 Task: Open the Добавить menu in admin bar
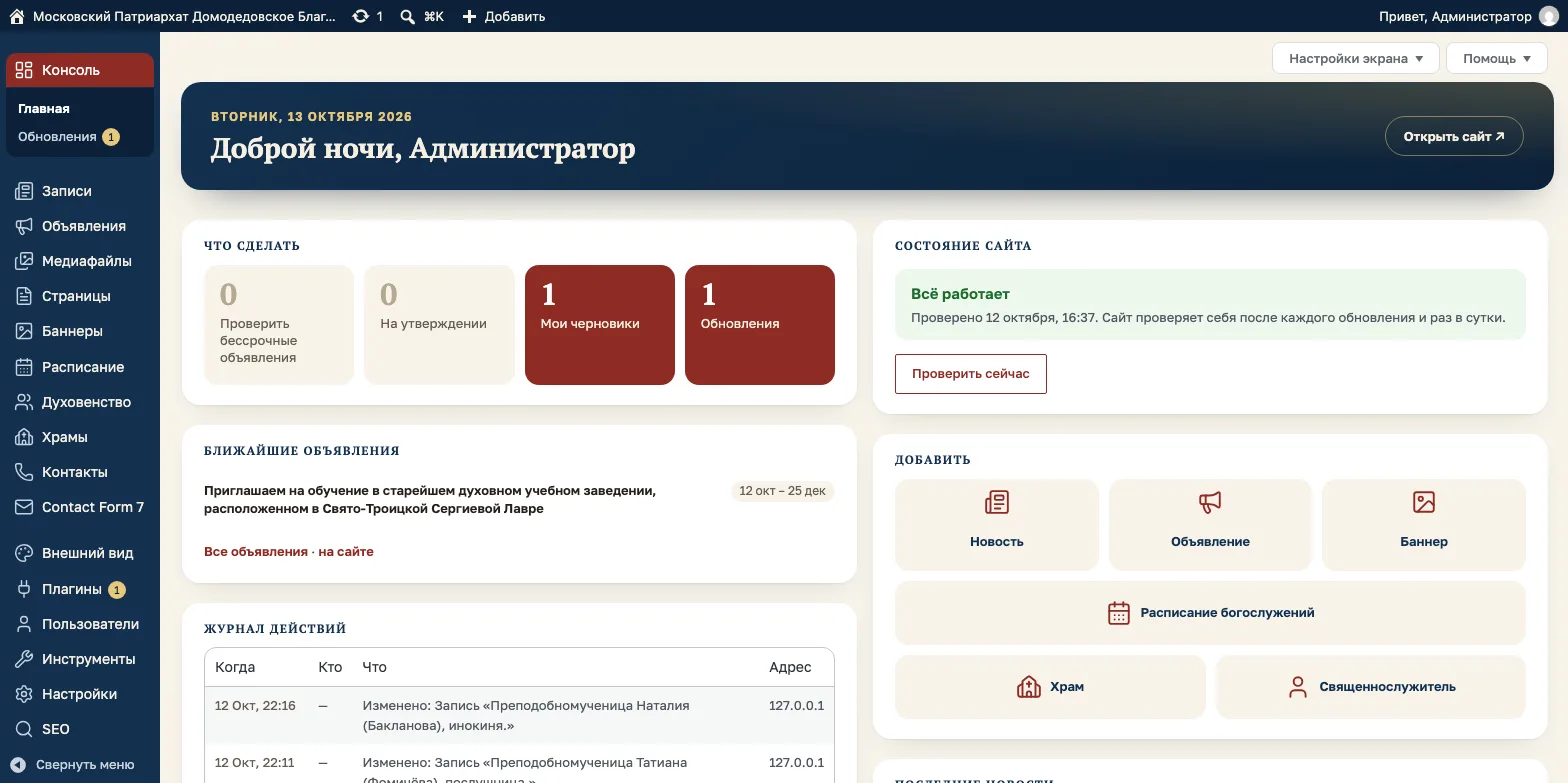[504, 16]
